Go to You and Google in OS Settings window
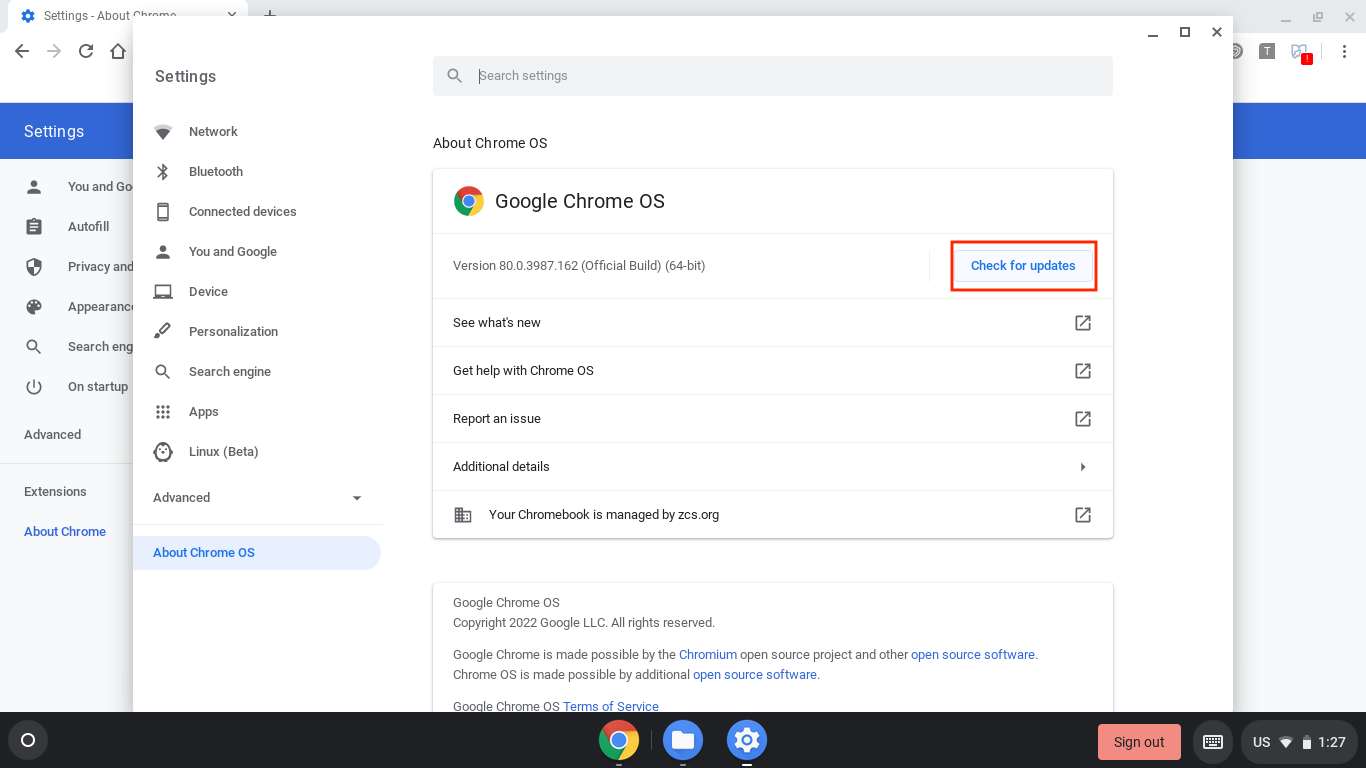The height and width of the screenshot is (768, 1366). click(x=233, y=252)
